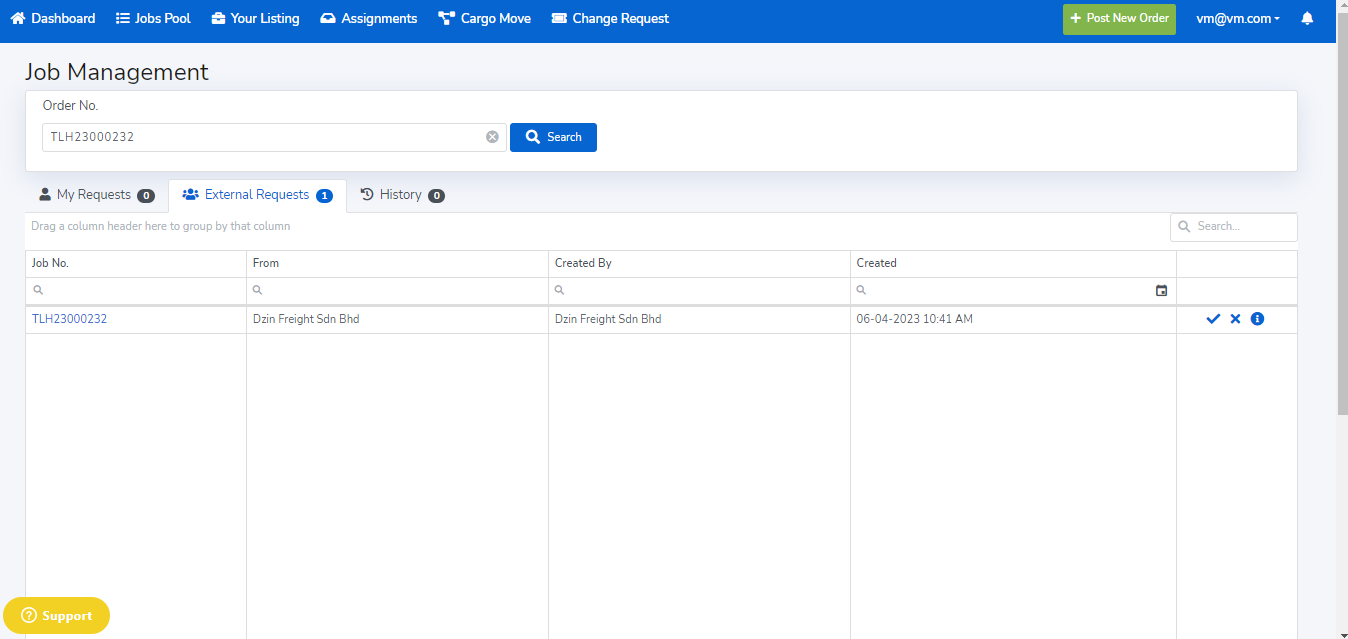Clear the Order No. field text
The image size is (1348, 639).
click(492, 137)
